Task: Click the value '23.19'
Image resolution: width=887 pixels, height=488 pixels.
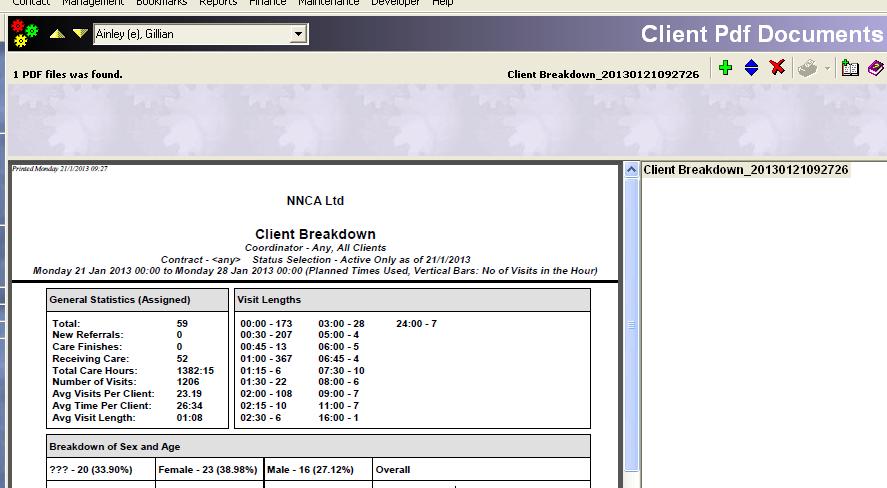Action: pos(189,394)
